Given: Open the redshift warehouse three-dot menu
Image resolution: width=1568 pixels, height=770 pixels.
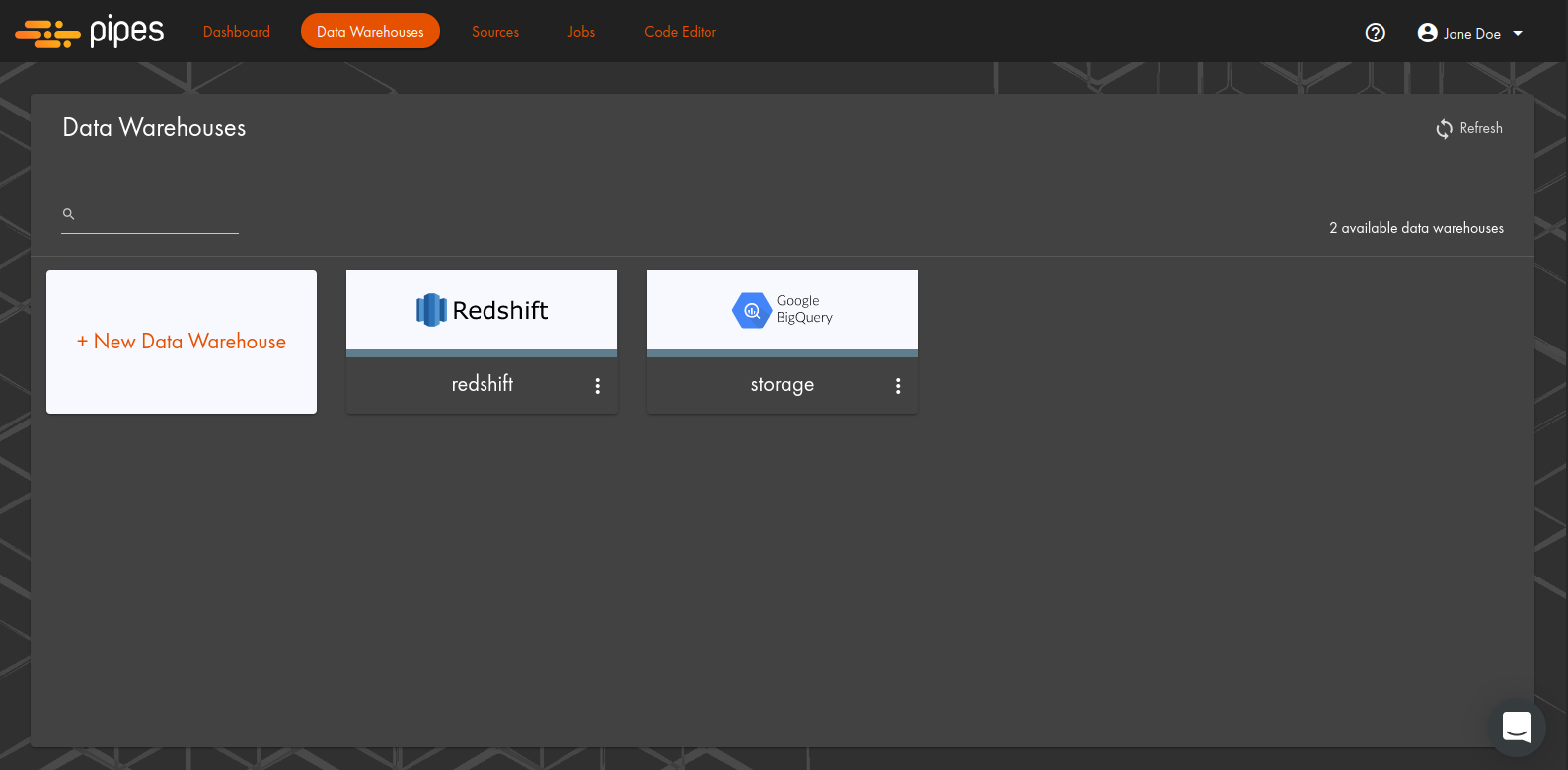Looking at the screenshot, I should pyautogui.click(x=597, y=386).
